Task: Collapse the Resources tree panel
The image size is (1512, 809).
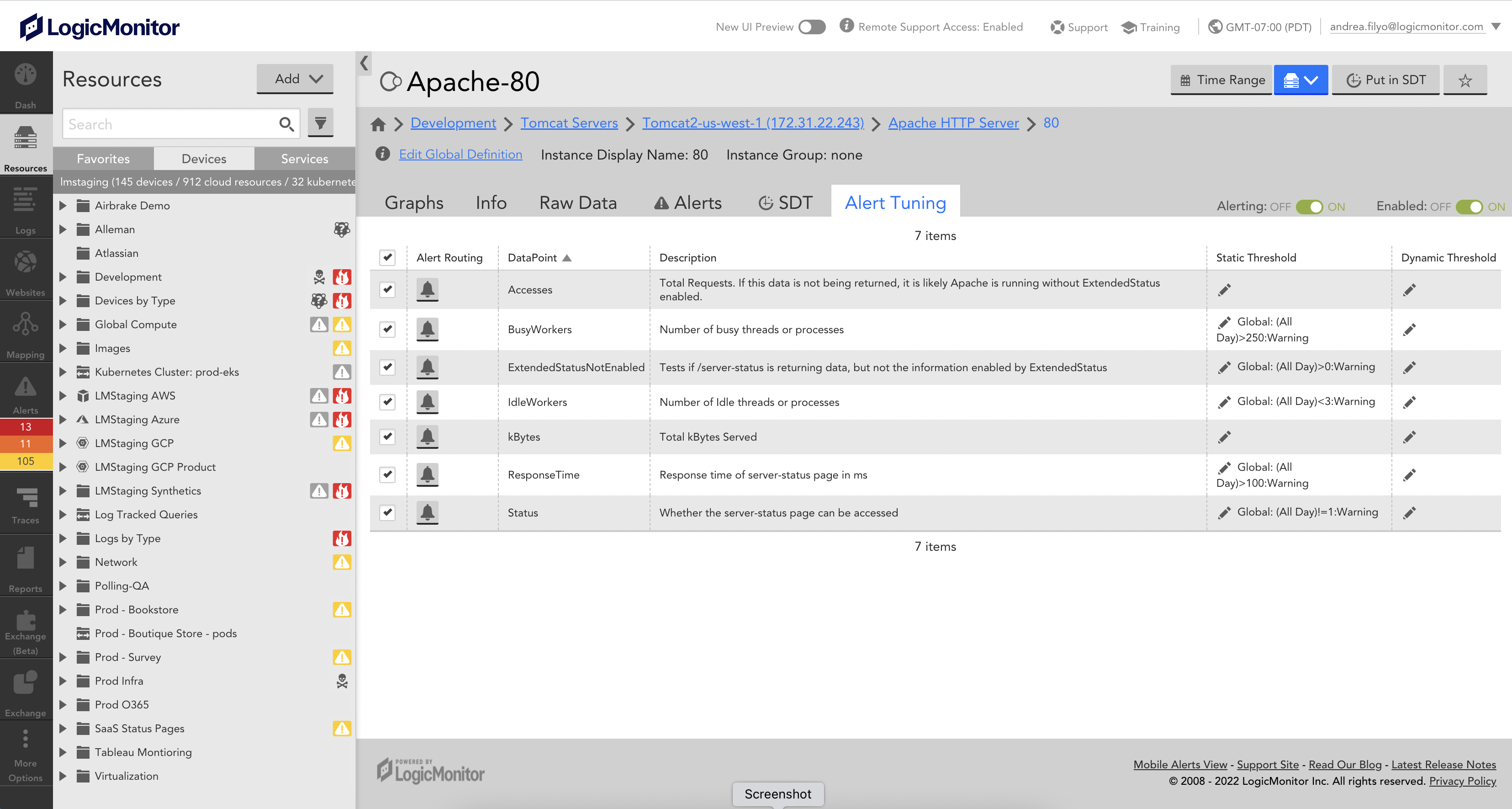Action: [364, 63]
